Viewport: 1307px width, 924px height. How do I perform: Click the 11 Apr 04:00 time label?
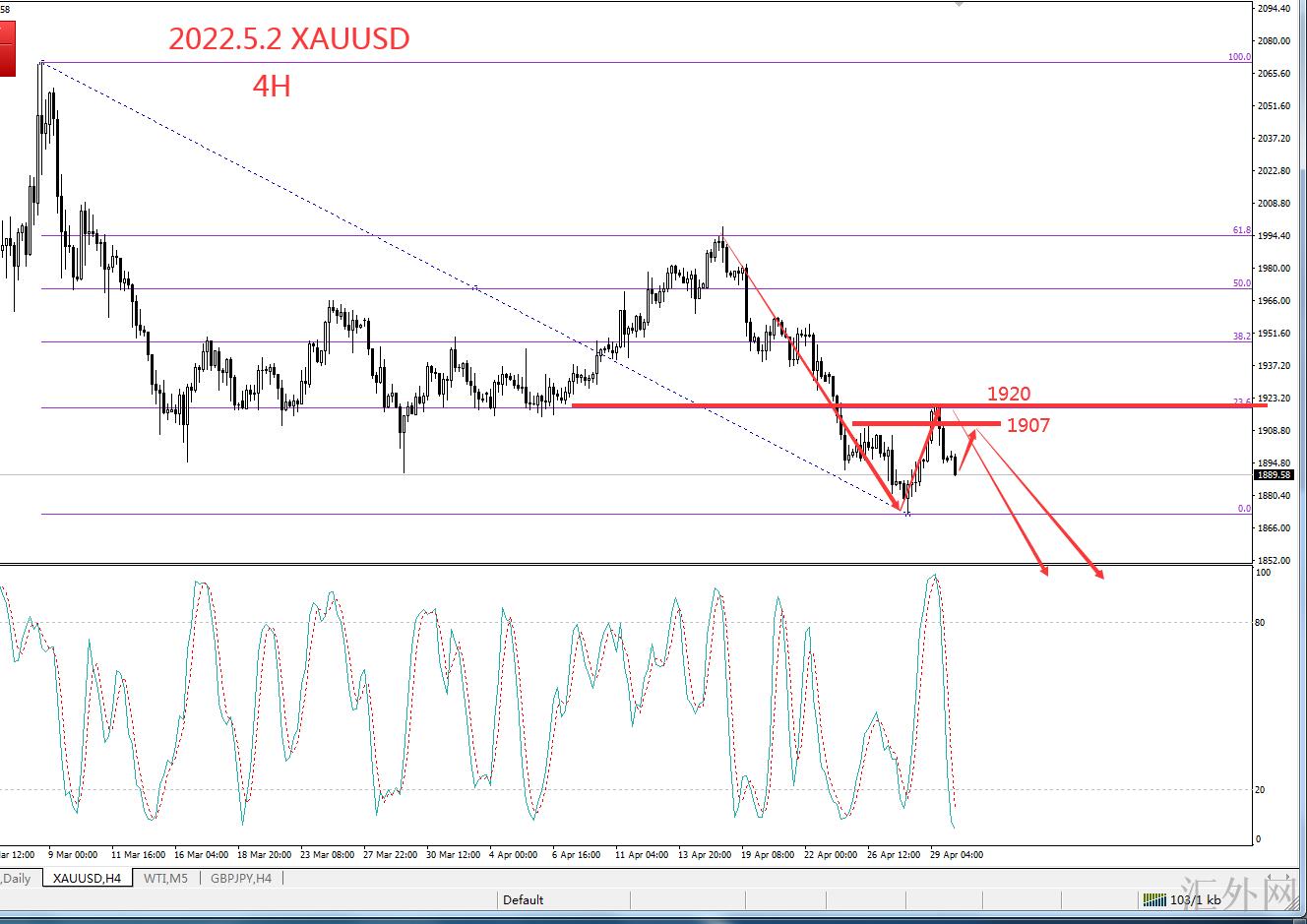643,855
